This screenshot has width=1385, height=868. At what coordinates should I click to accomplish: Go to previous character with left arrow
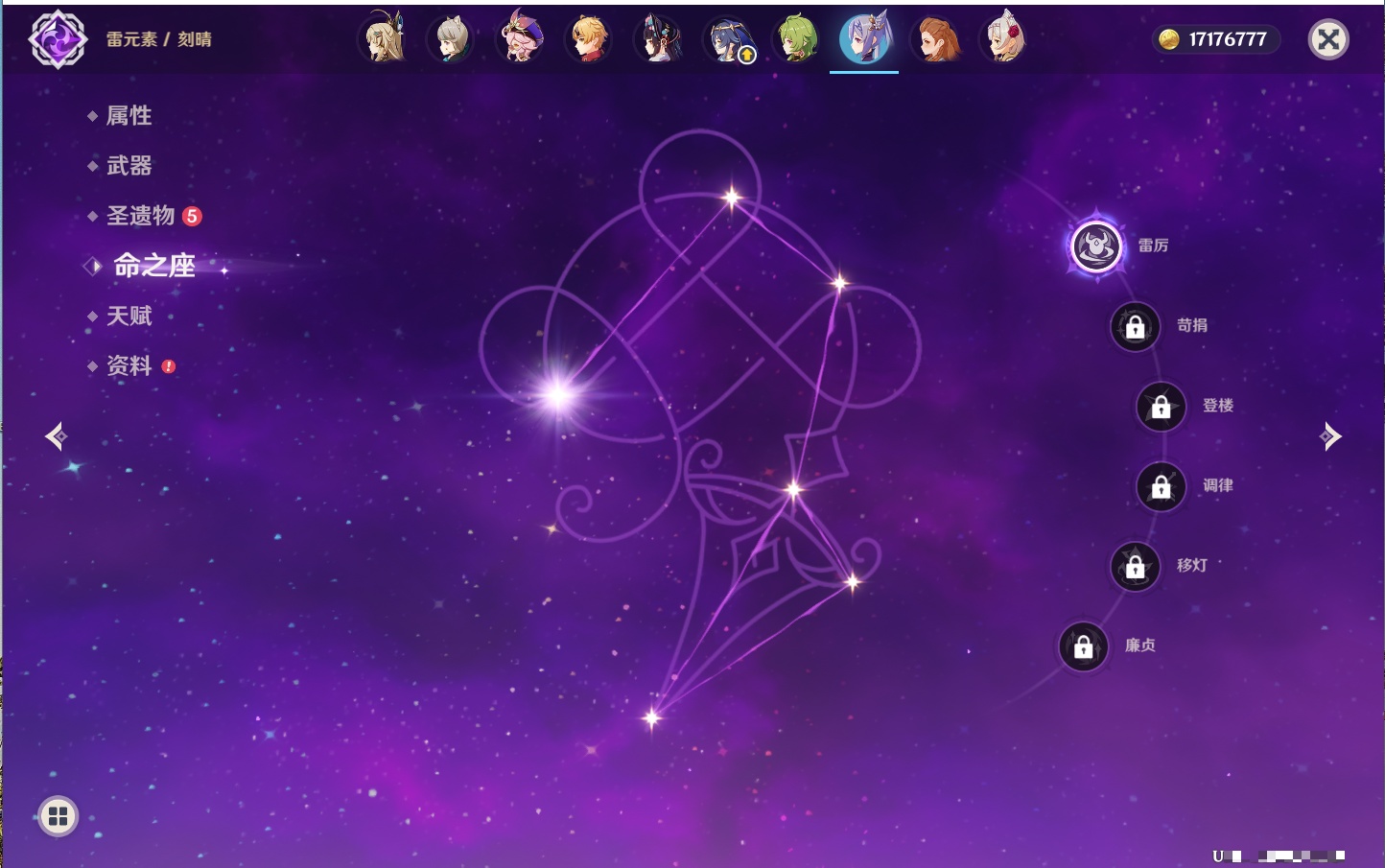tap(56, 436)
